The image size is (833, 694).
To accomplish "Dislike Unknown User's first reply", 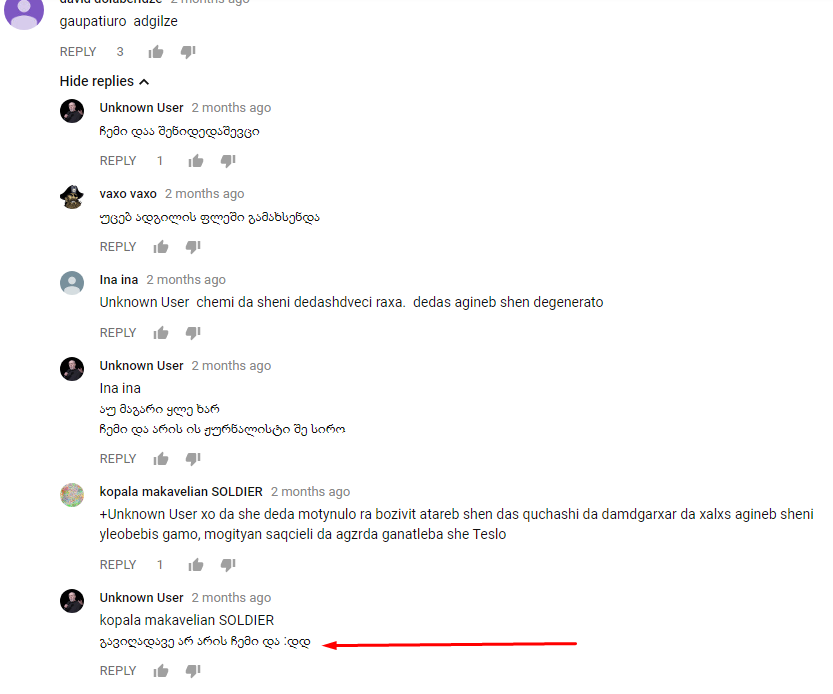I will tap(228, 160).
